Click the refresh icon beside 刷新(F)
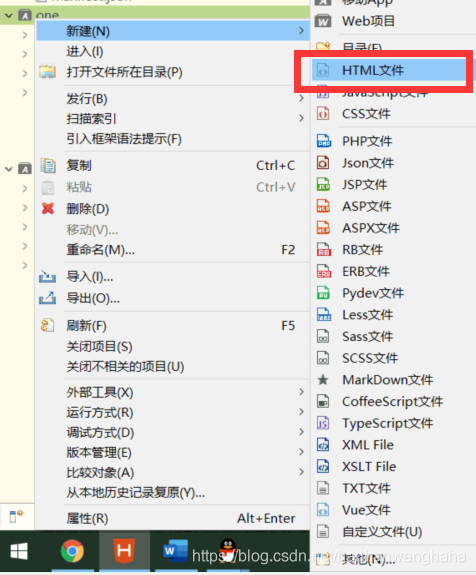This screenshot has width=476, height=575. pyautogui.click(x=48, y=325)
